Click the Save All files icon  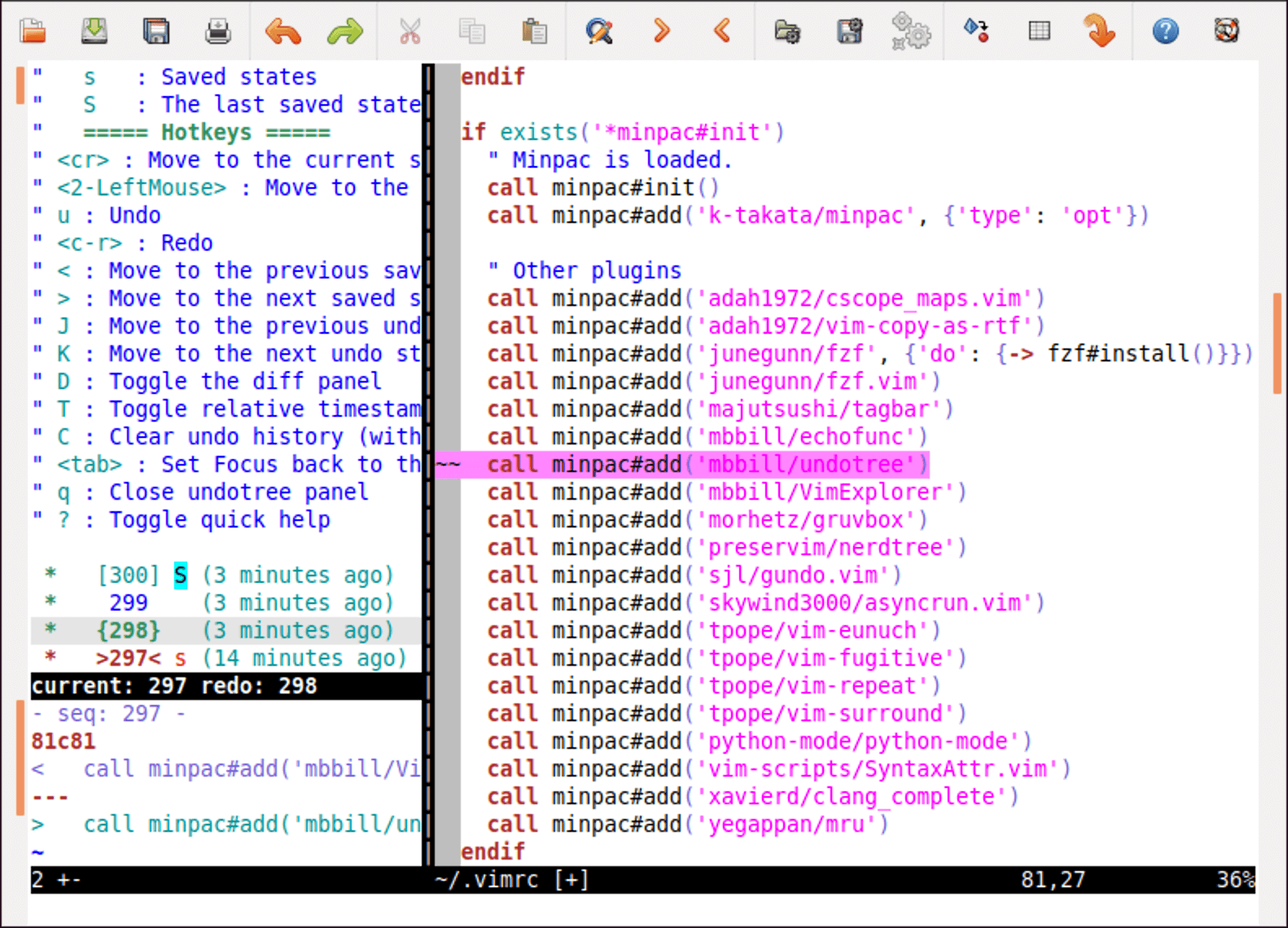coord(156,32)
